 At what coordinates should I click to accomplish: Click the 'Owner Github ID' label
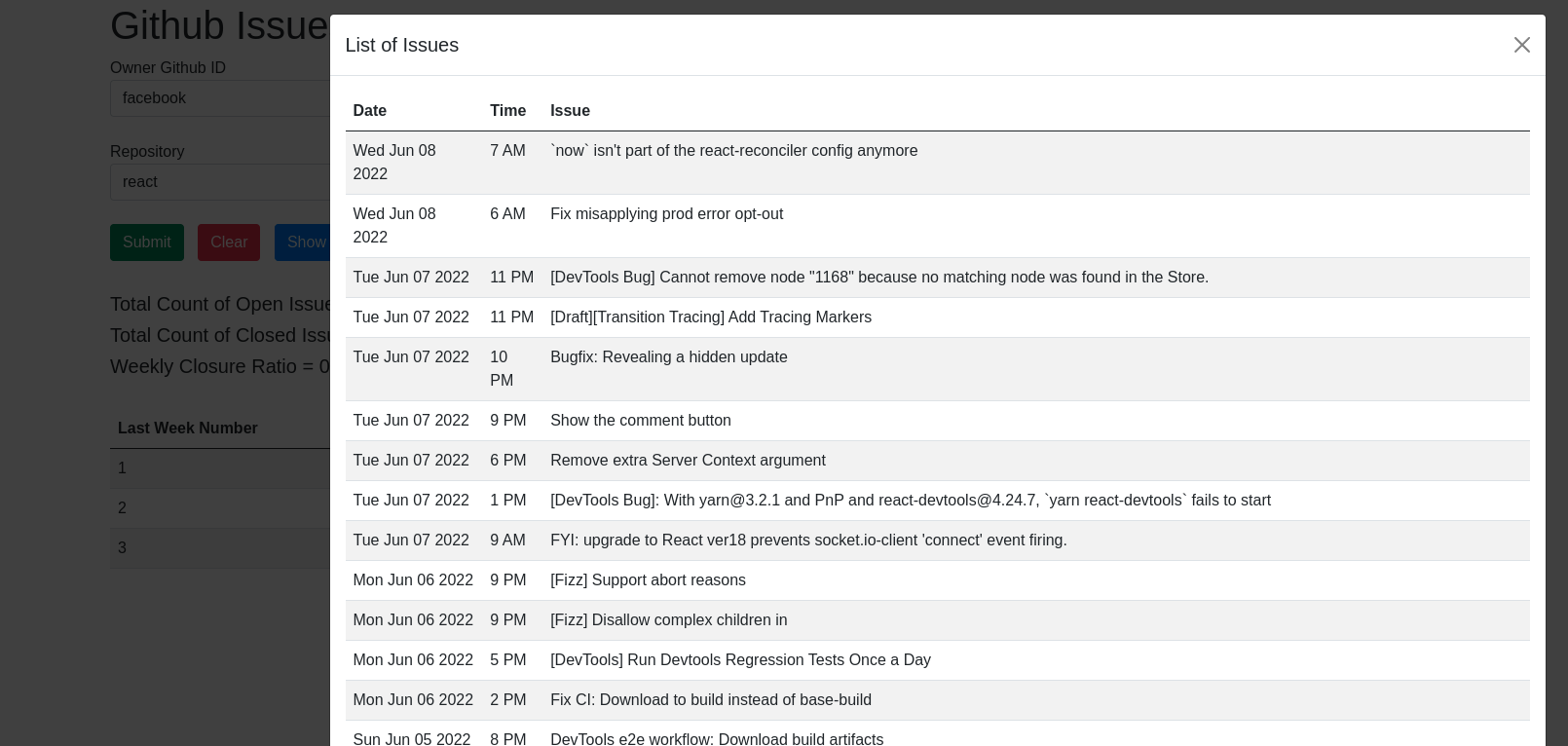pos(168,68)
